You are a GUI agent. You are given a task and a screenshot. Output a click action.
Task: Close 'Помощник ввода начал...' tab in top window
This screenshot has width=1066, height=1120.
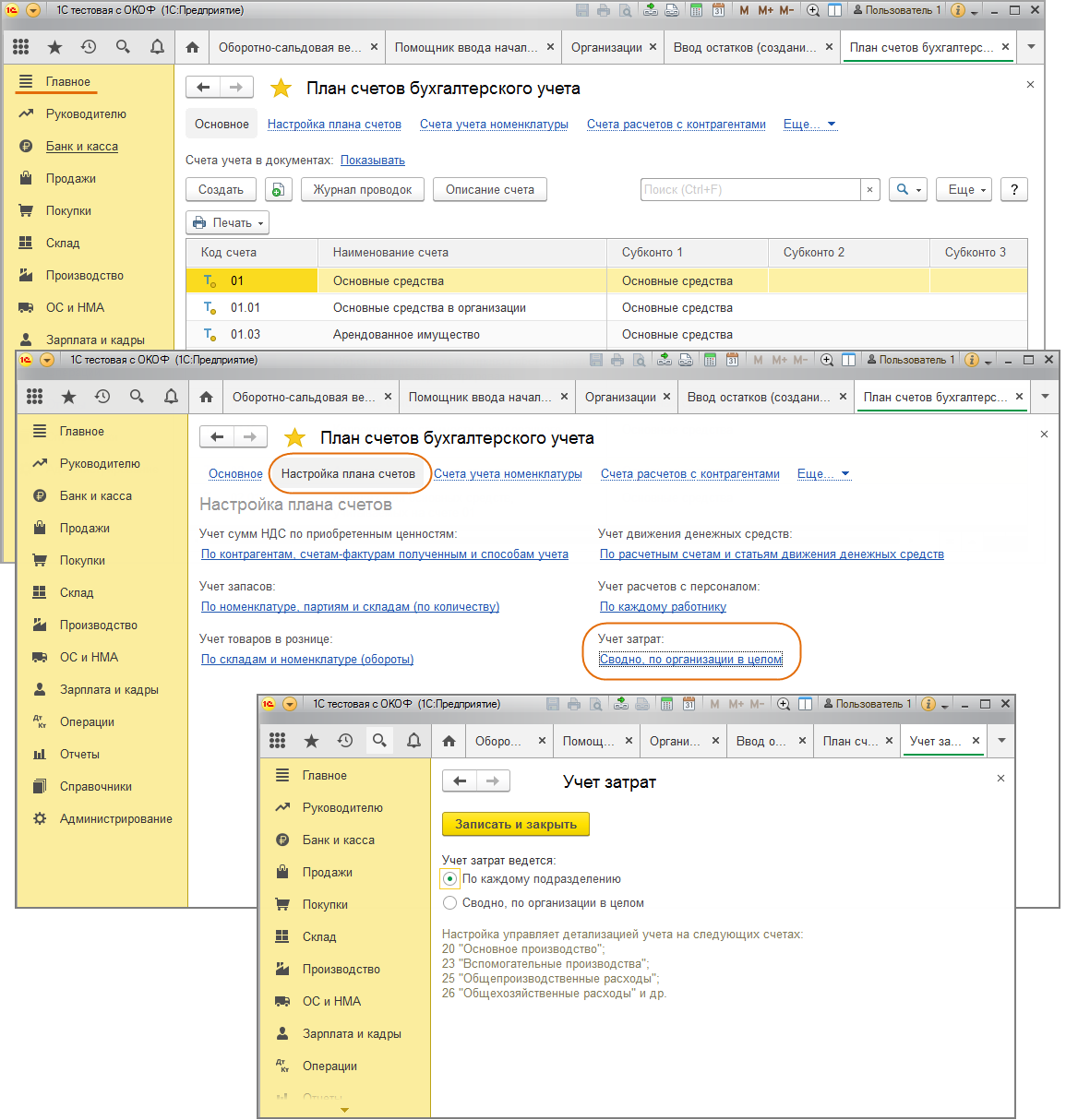pos(550,47)
